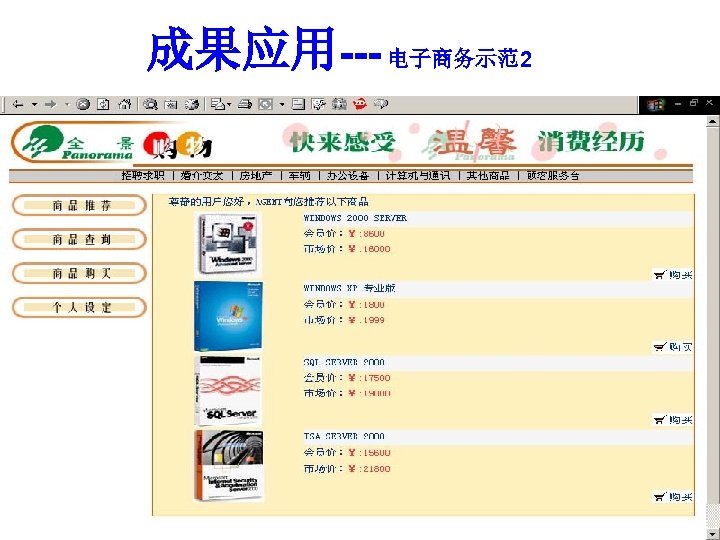Click the Discuss toolbar icon
Screen dimensions: 720x540
[x=318, y=105]
